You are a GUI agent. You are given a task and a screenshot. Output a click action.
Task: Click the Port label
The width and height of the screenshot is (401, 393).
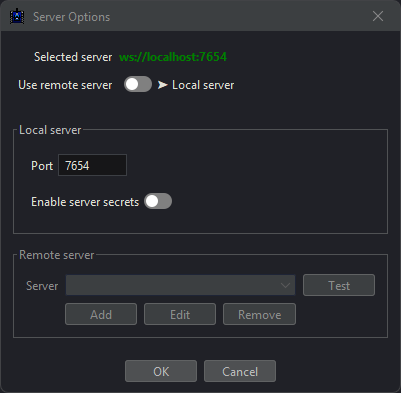[x=42, y=166]
